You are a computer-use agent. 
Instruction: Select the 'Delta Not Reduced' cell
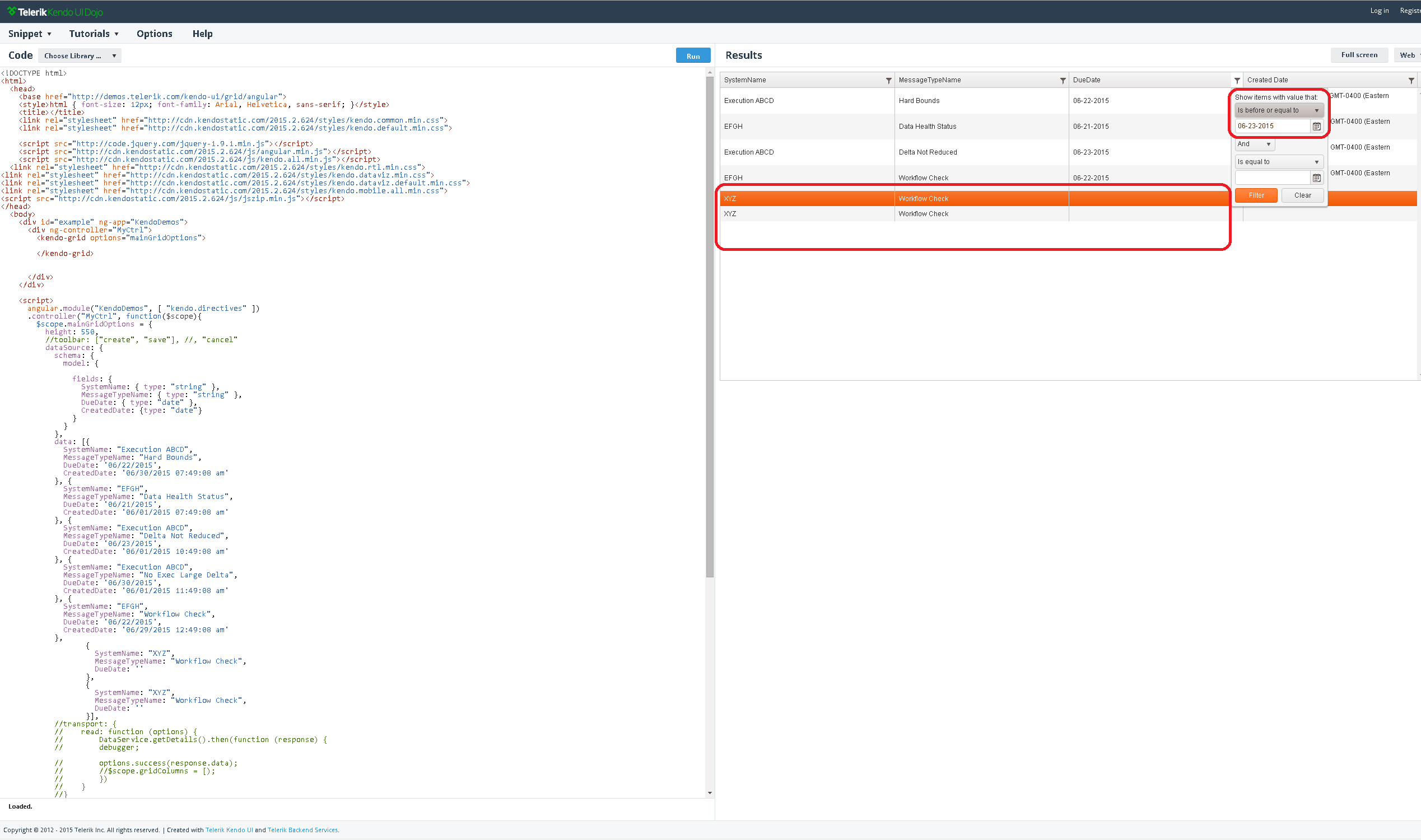pos(981,152)
